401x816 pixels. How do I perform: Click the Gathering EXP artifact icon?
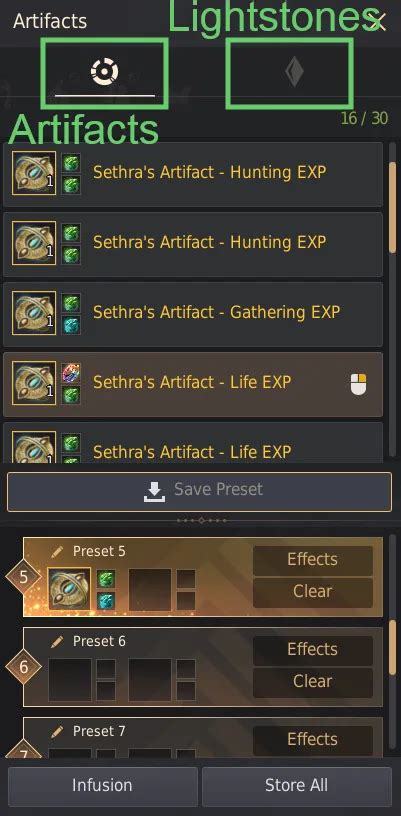[34, 312]
